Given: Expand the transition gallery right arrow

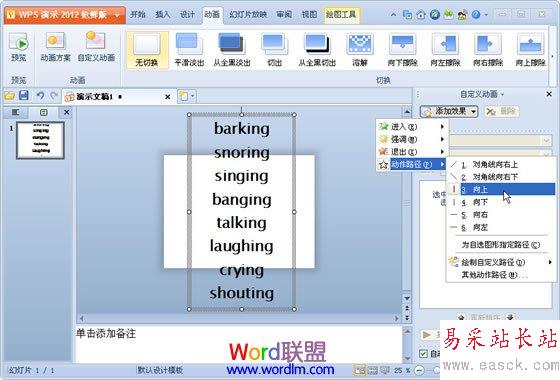Looking at the screenshot, I should (x=552, y=56).
